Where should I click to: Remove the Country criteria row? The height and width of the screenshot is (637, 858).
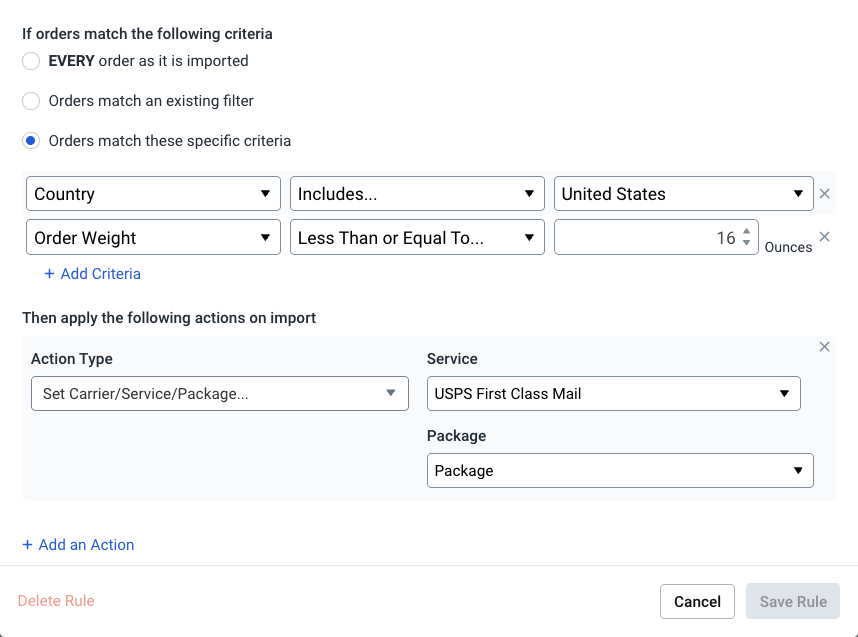(824, 194)
